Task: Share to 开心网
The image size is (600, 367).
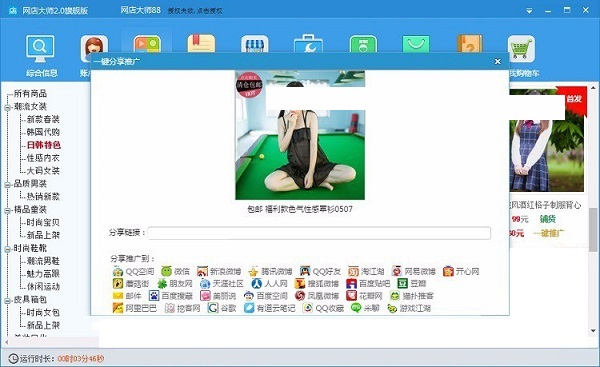Action: (461, 271)
